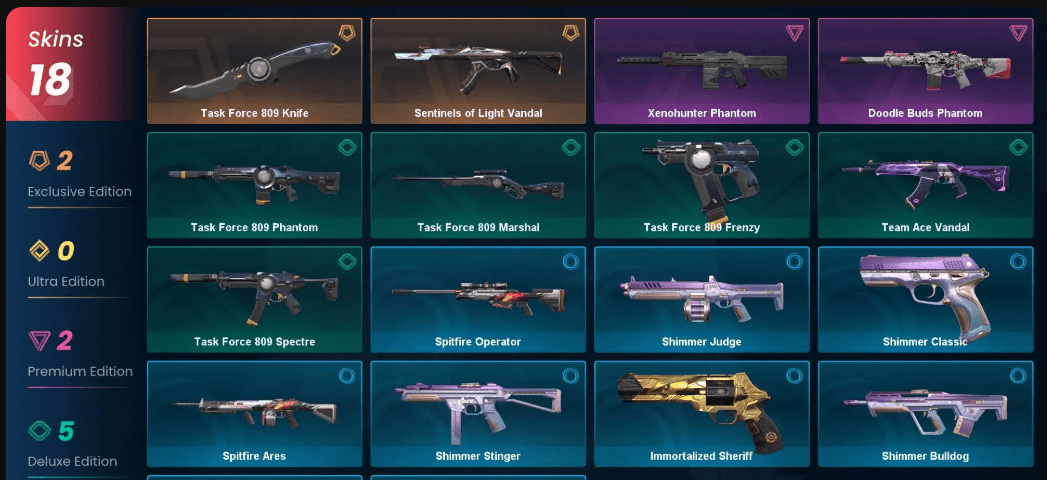Click the Deluxe Edition green icon in sidebar
1047x480 pixels.
tap(39, 431)
